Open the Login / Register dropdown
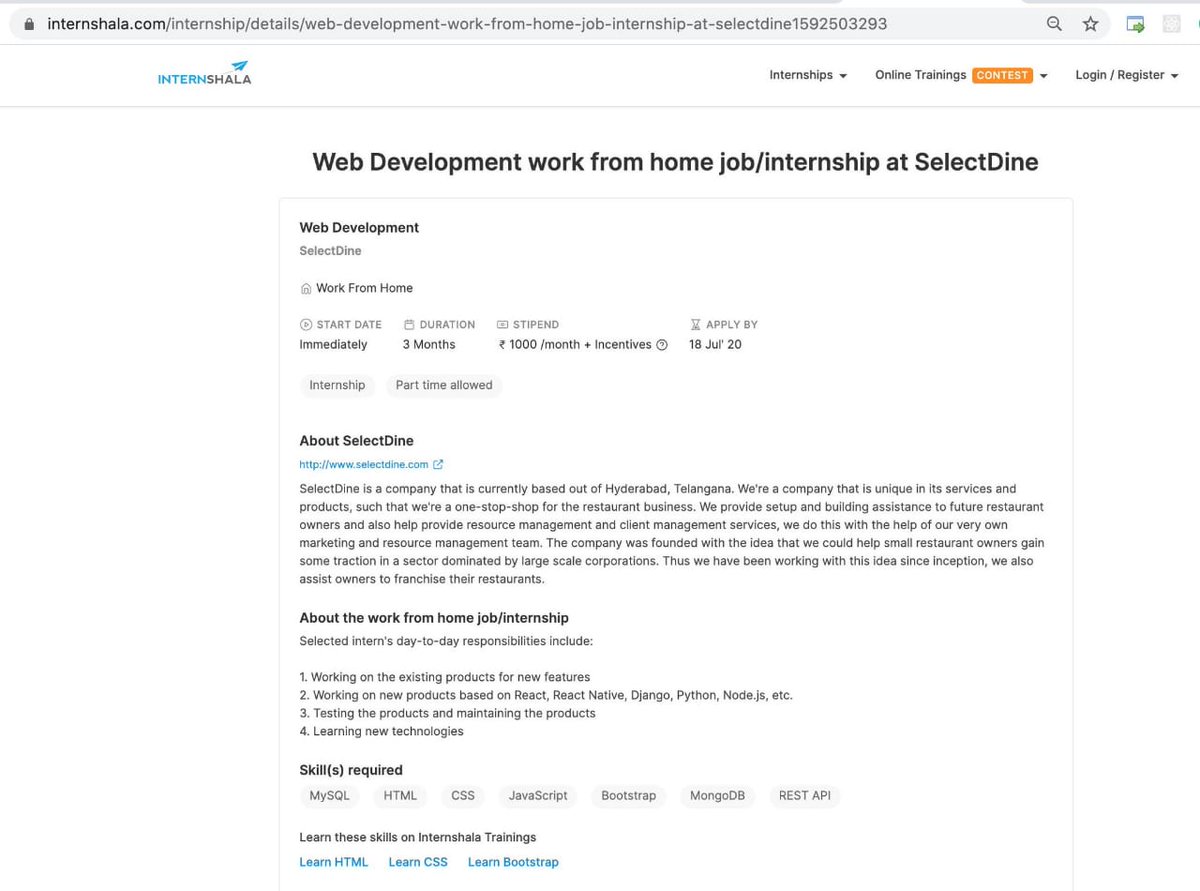Screen dimensions: 1200x891 pos(1127,75)
